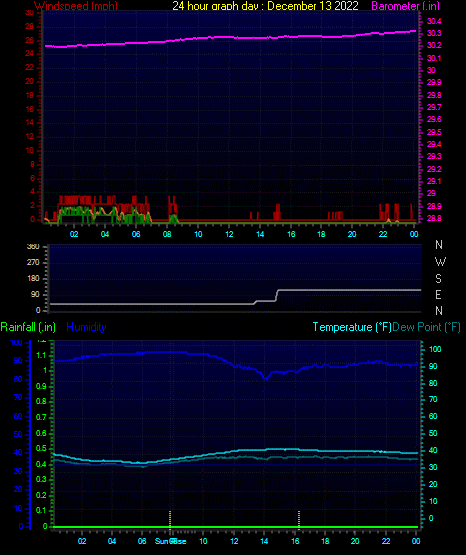Click the yellow sunset marker line near 16
Viewport: 466px width, 555px height.
click(299, 520)
